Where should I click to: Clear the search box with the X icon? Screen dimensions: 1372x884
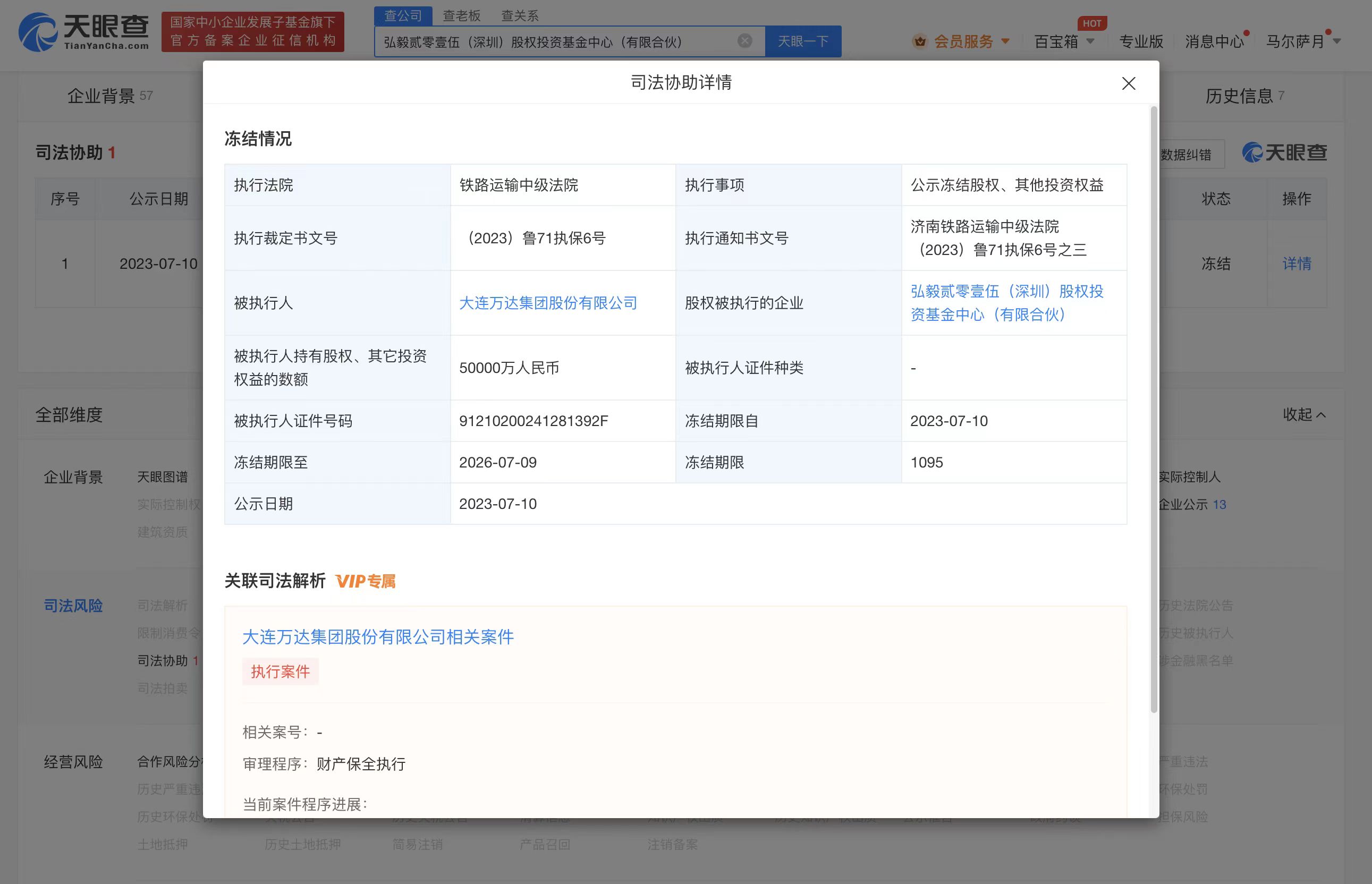[x=744, y=41]
